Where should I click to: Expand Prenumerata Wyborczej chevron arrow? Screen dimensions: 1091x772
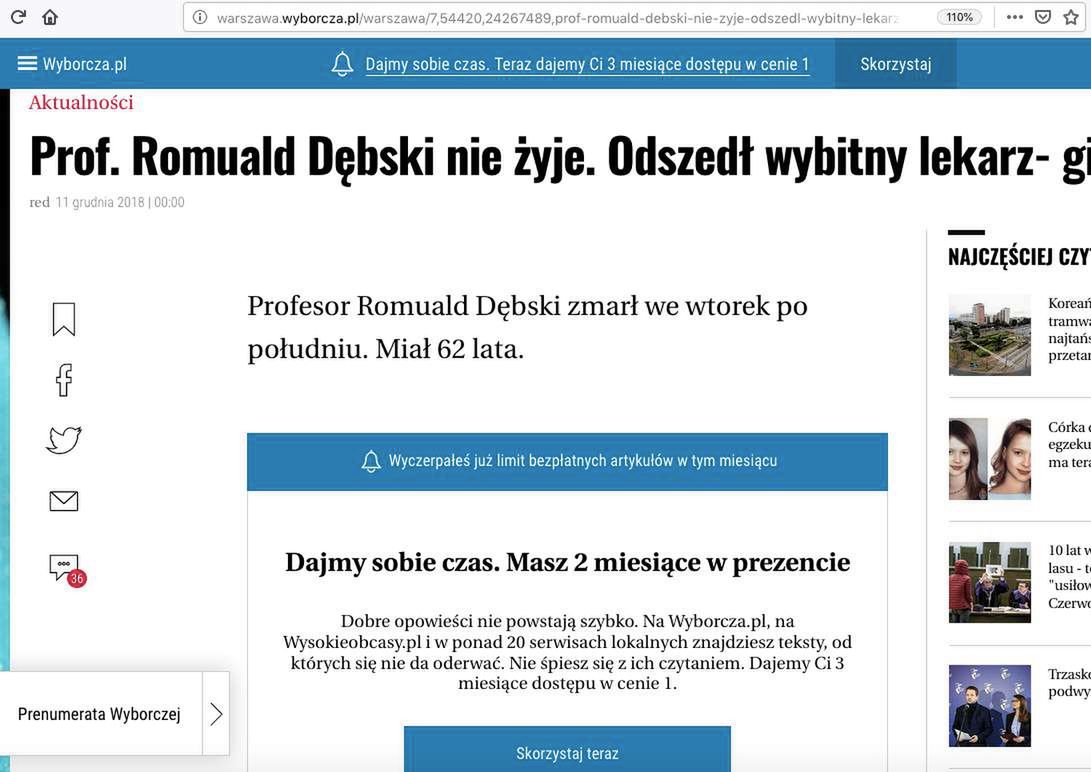216,714
